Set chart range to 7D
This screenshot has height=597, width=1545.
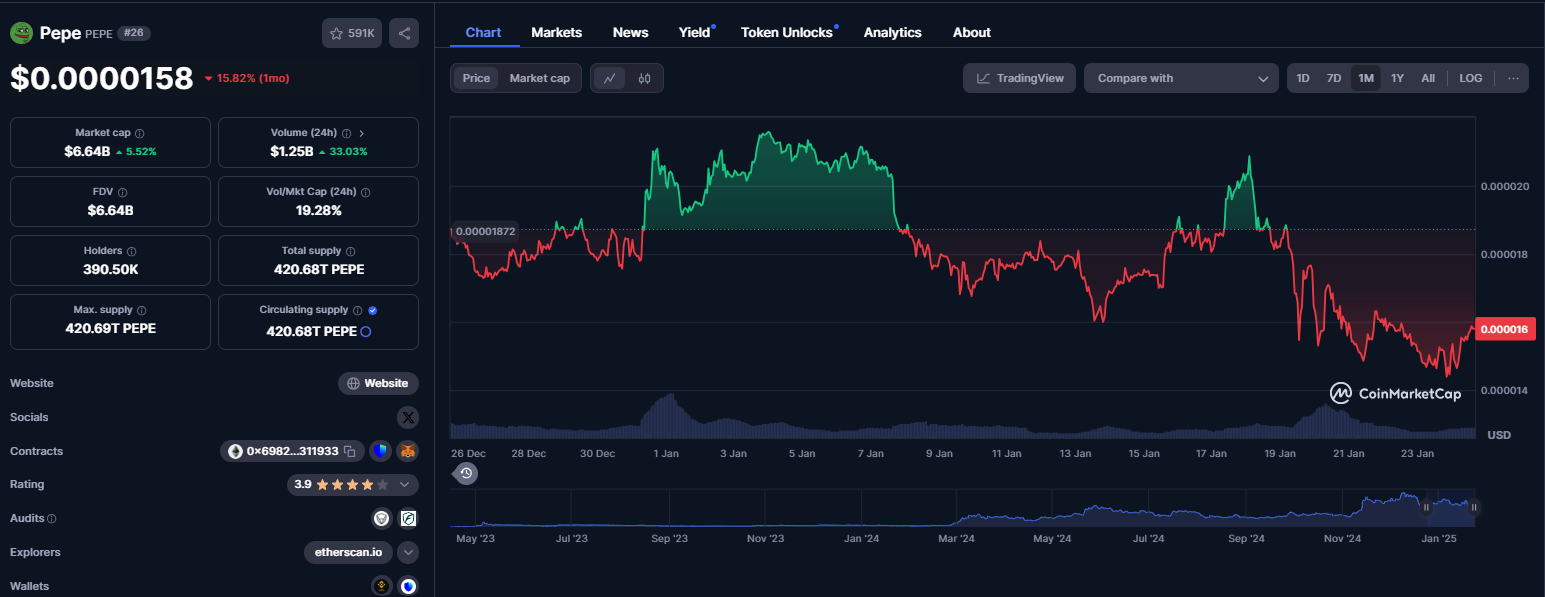[x=1334, y=78]
